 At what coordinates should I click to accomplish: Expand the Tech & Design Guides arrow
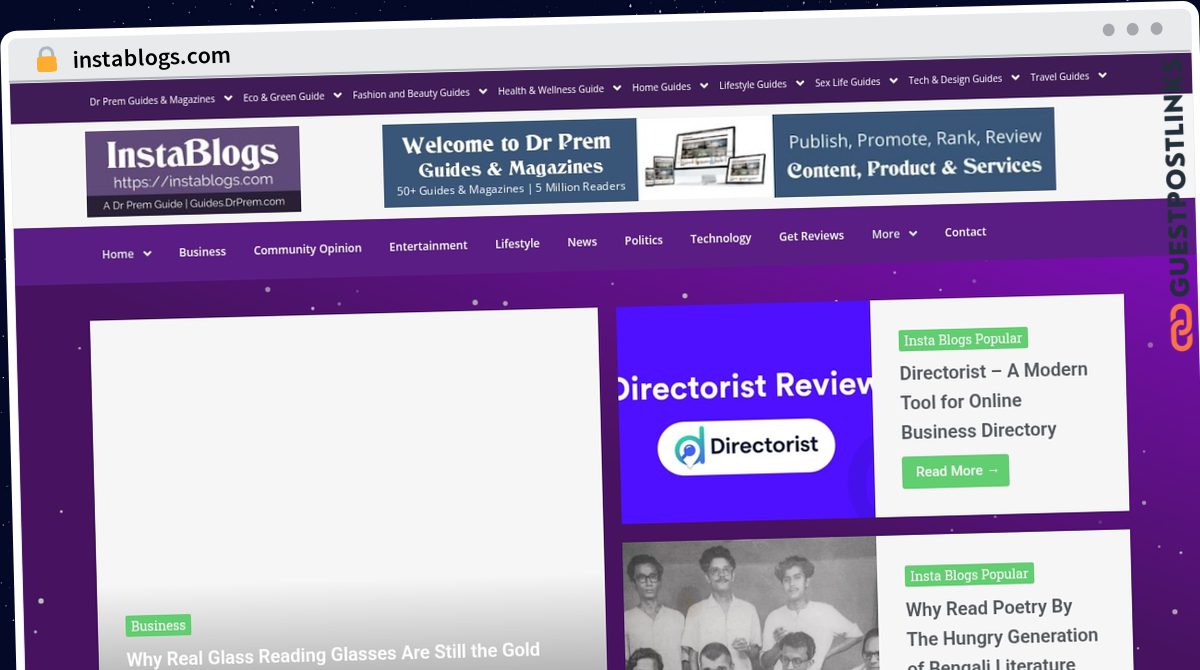pyautogui.click(x=1014, y=77)
